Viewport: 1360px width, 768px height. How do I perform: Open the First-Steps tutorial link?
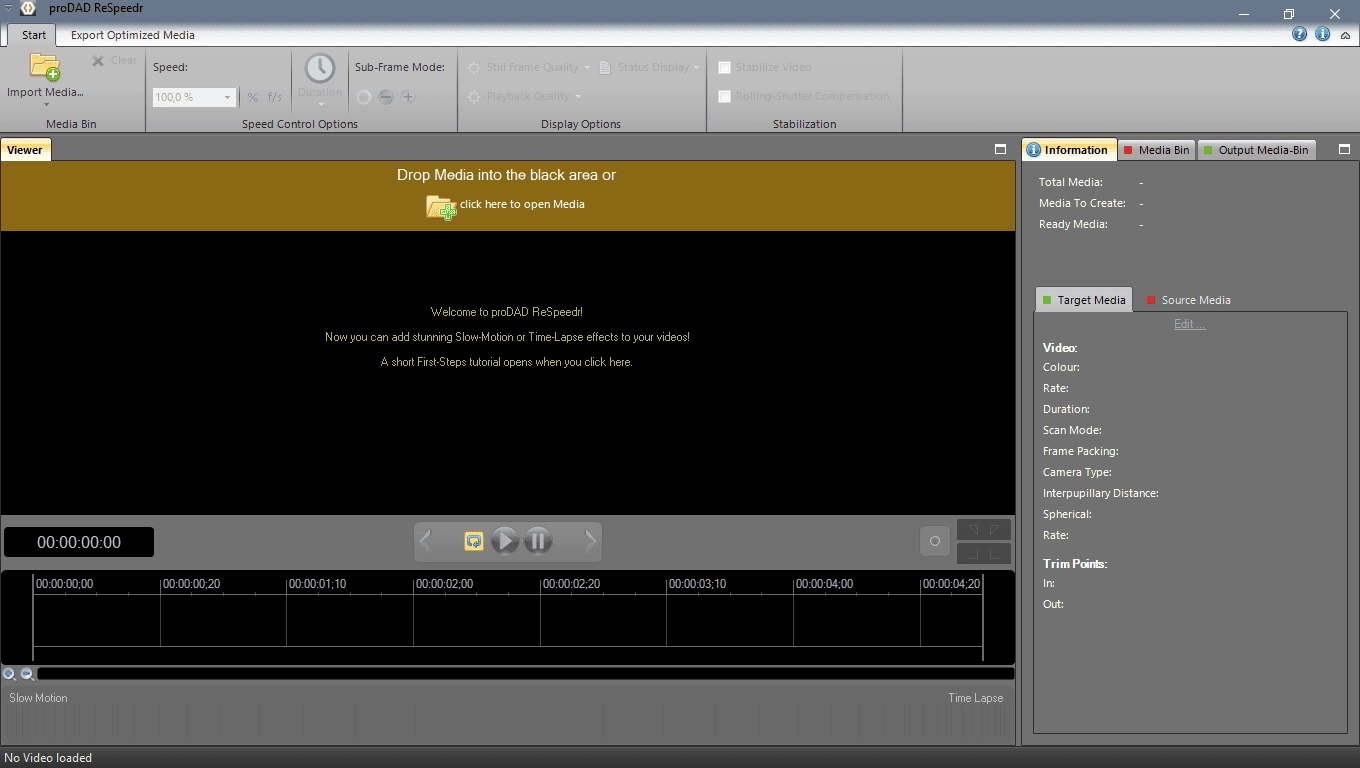pyautogui.click(x=506, y=362)
